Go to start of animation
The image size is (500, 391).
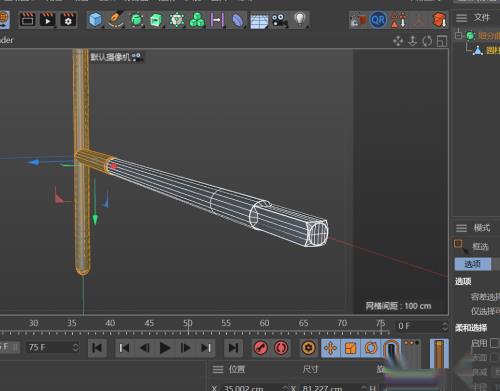tap(97, 348)
